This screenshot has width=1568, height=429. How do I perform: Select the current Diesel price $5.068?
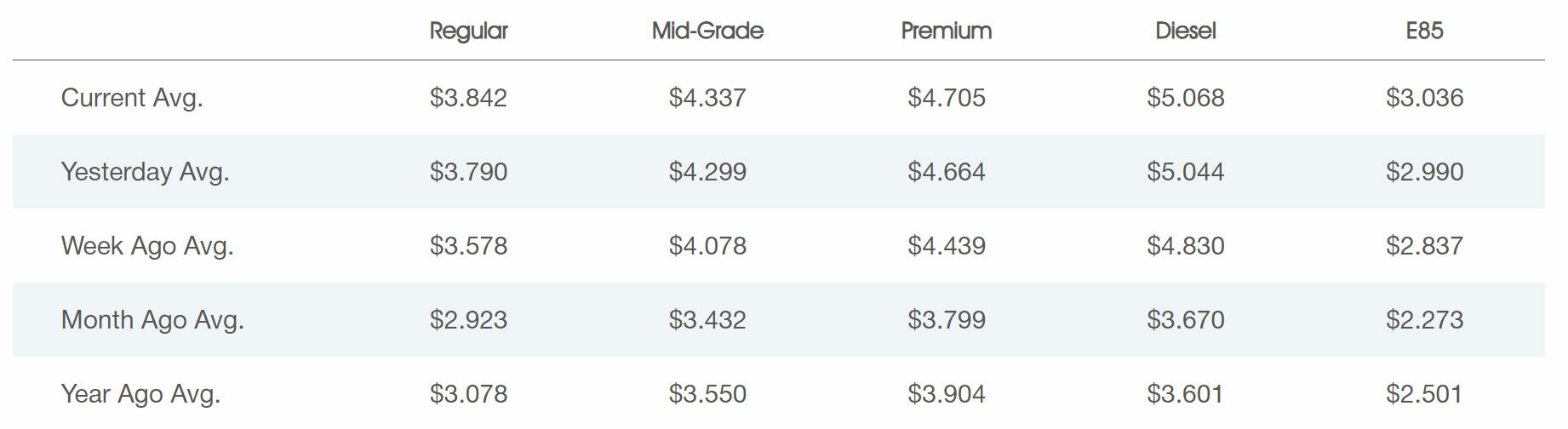[1185, 98]
